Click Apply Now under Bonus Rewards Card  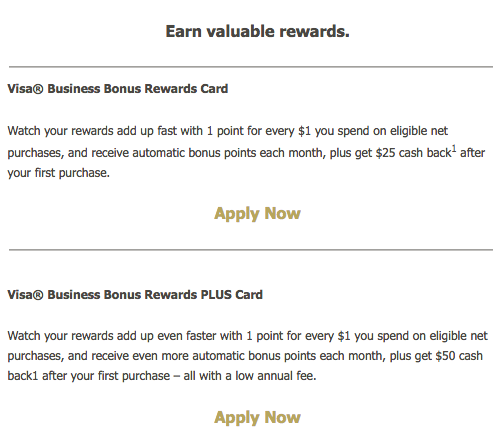pos(257,213)
